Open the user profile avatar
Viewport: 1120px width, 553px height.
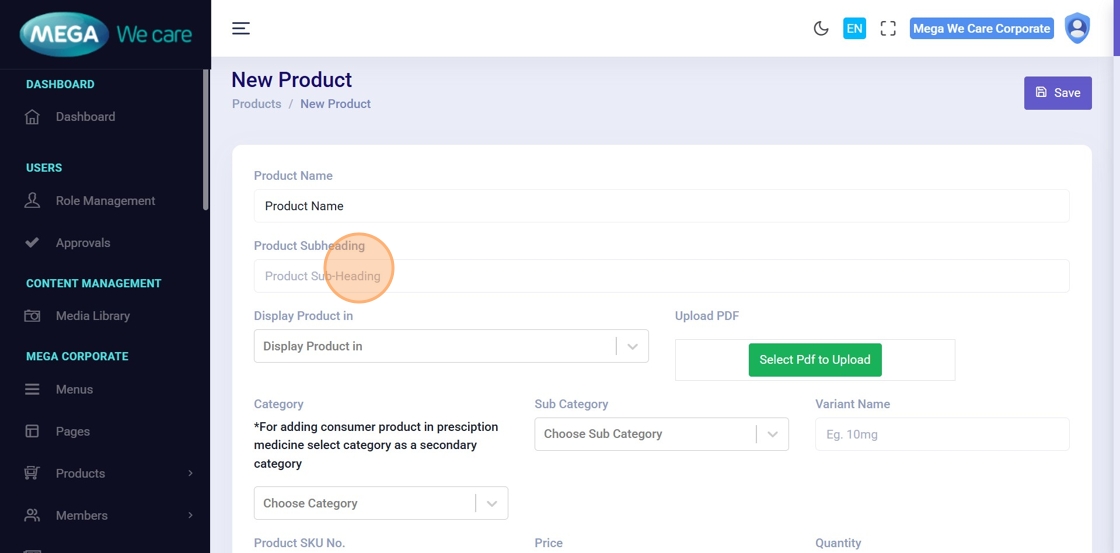click(1077, 28)
